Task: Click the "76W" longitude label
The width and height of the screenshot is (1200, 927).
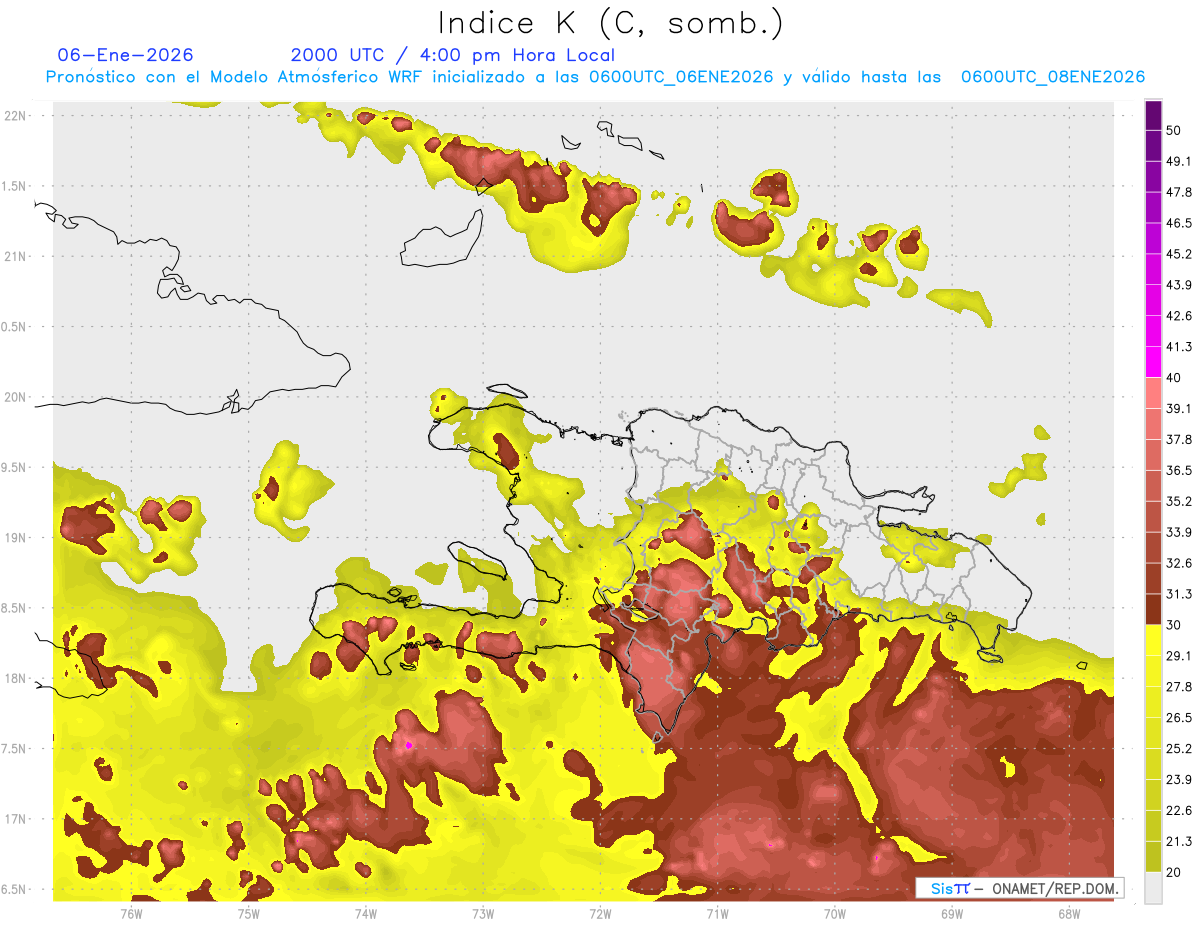Action: pyautogui.click(x=131, y=913)
